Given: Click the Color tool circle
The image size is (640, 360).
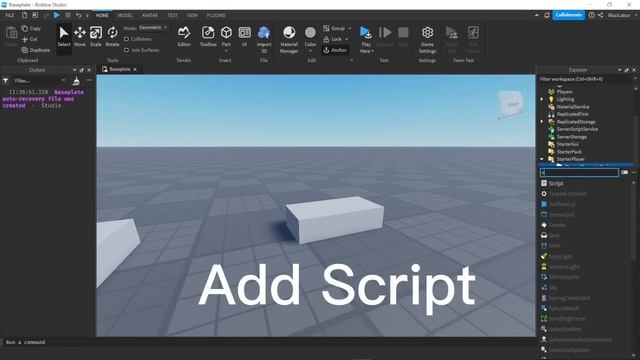Looking at the screenshot, I should click(310, 32).
